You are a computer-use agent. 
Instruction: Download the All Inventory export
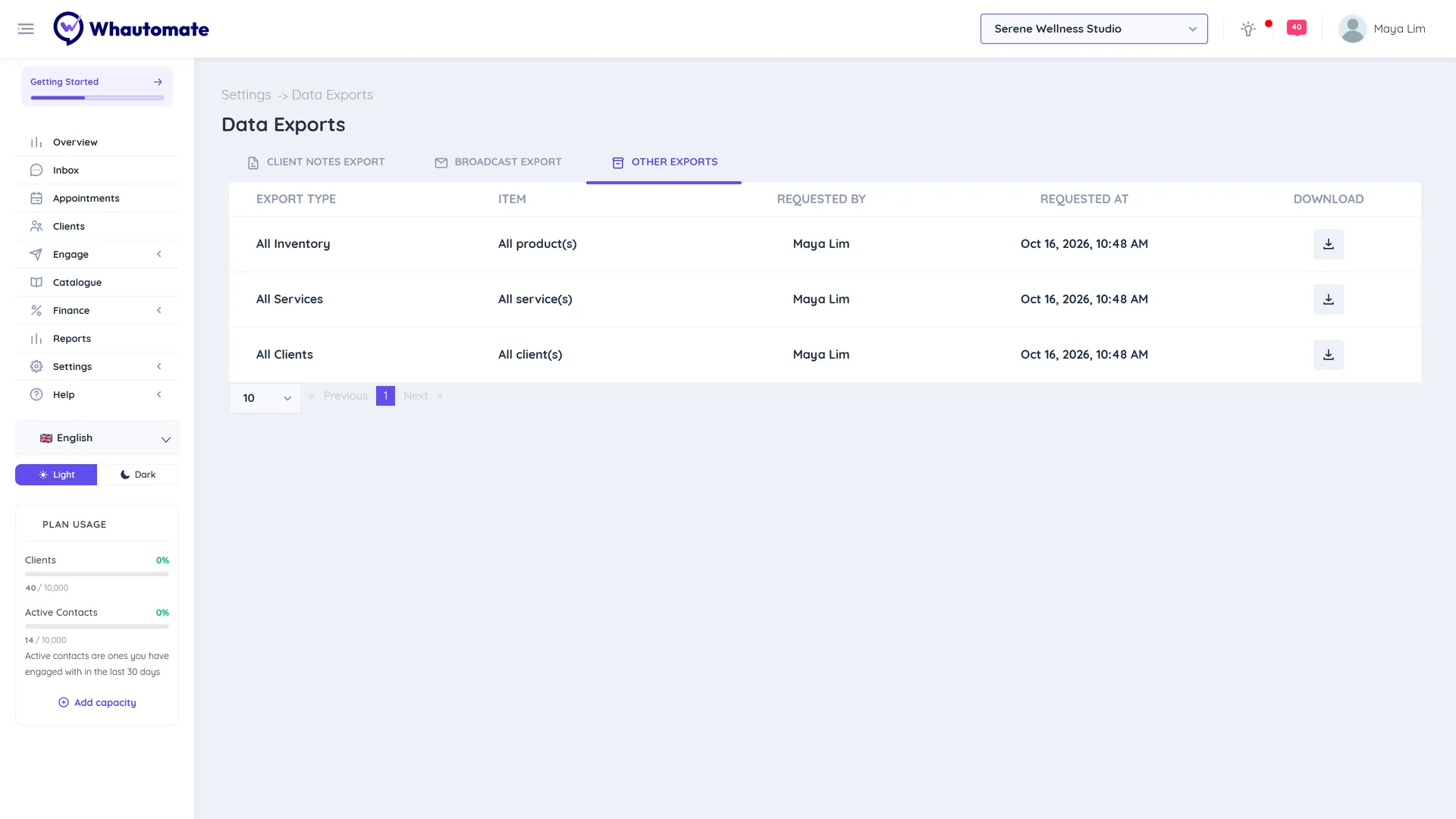(1329, 244)
